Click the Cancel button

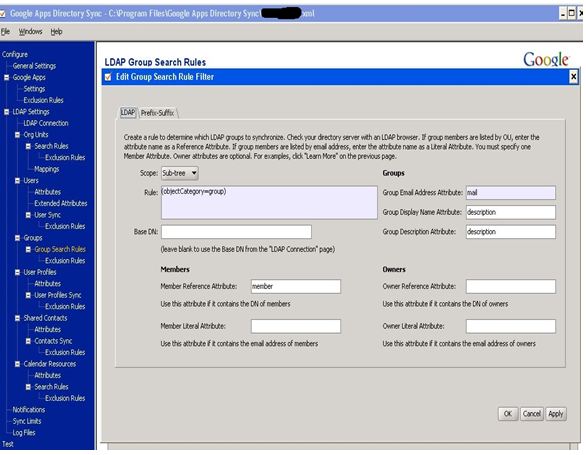click(x=531, y=414)
